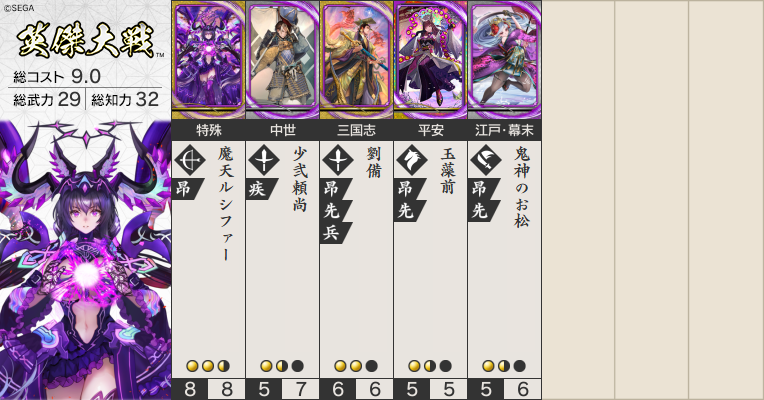Click the spear unit icon for 劉備
The width and height of the screenshot is (764, 400).
pyautogui.click(x=338, y=160)
